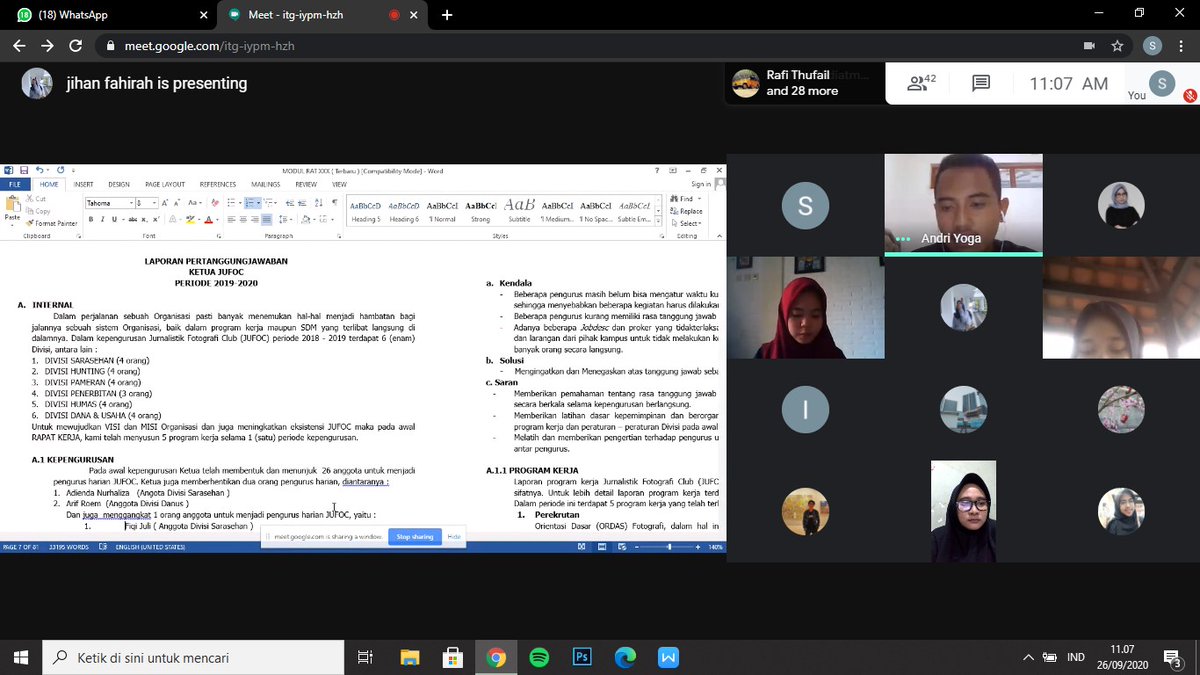Hide the screen sharing notification bar
1200x675 pixels.
tap(455, 536)
